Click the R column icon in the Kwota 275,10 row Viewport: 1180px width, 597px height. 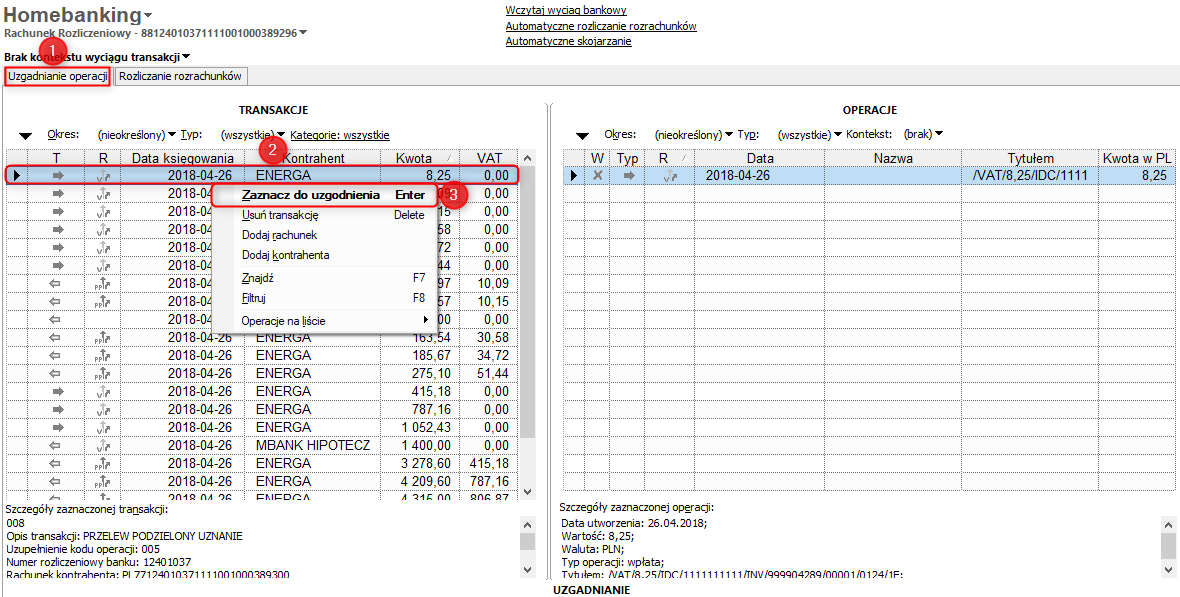coord(104,373)
